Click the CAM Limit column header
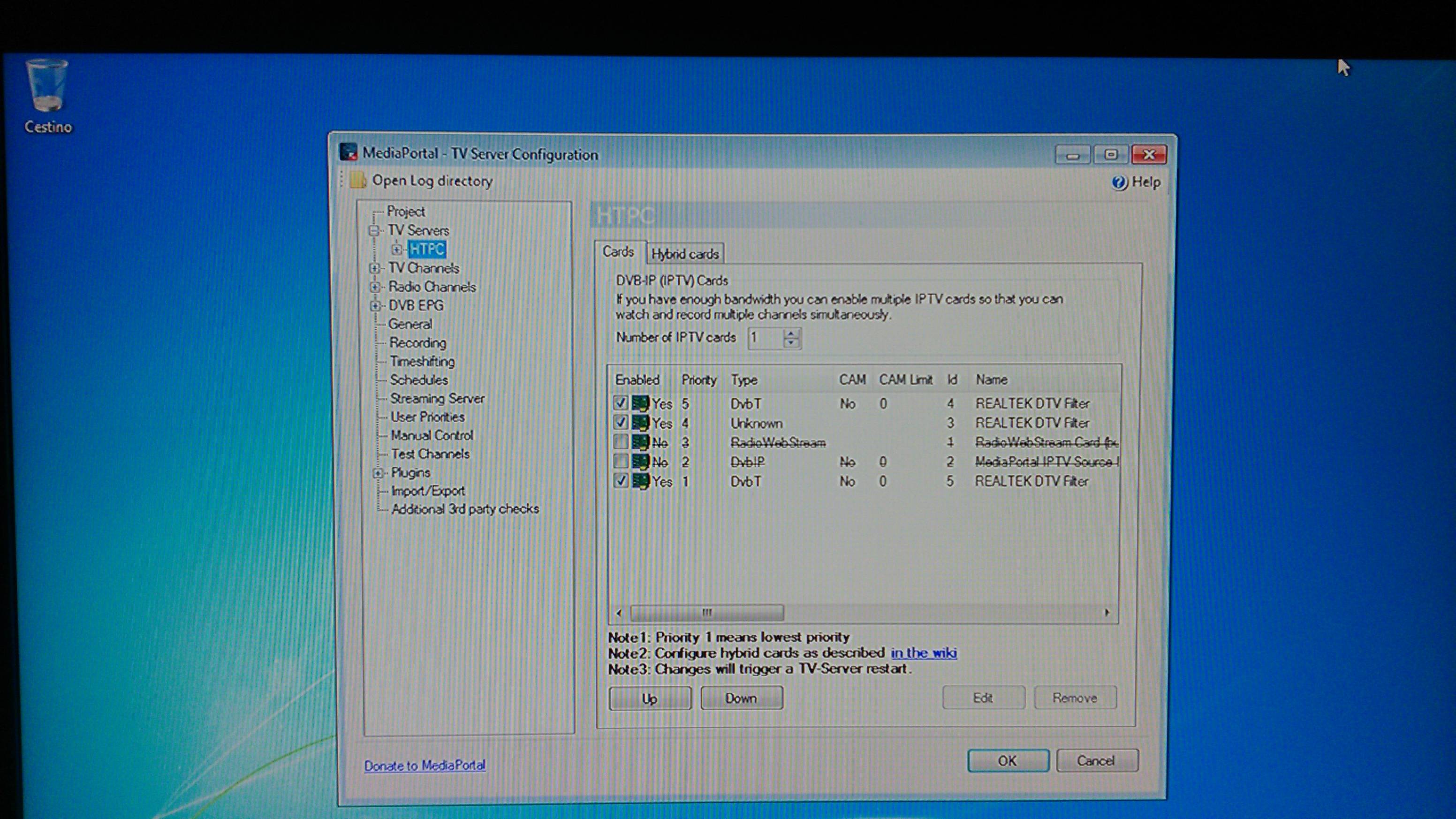The image size is (1456, 819). pyautogui.click(x=905, y=380)
